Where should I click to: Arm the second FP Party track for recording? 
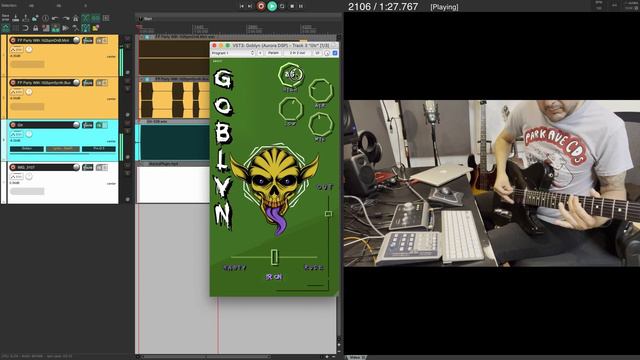pos(13,82)
